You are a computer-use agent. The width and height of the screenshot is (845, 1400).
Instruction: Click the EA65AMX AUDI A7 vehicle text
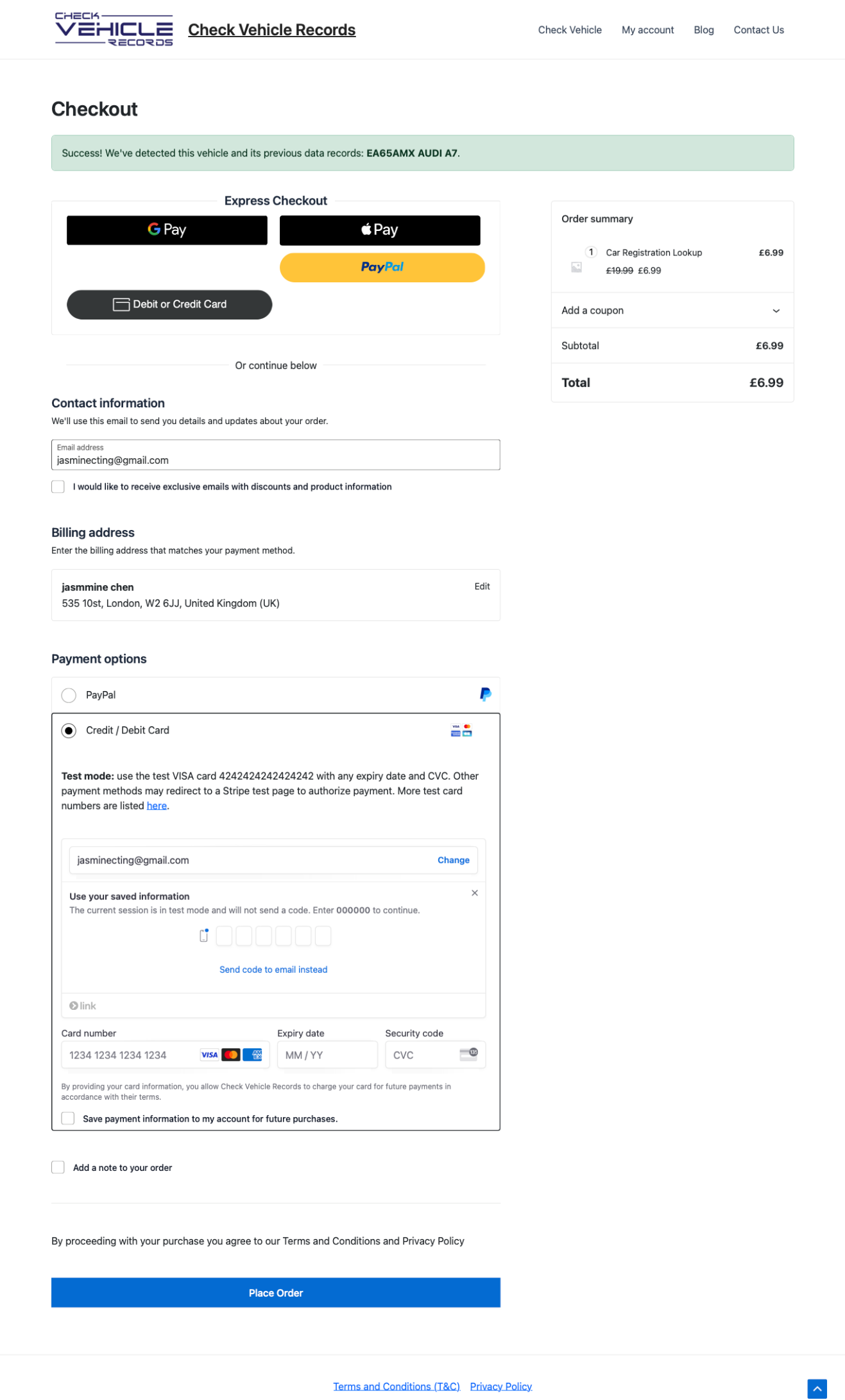click(412, 153)
